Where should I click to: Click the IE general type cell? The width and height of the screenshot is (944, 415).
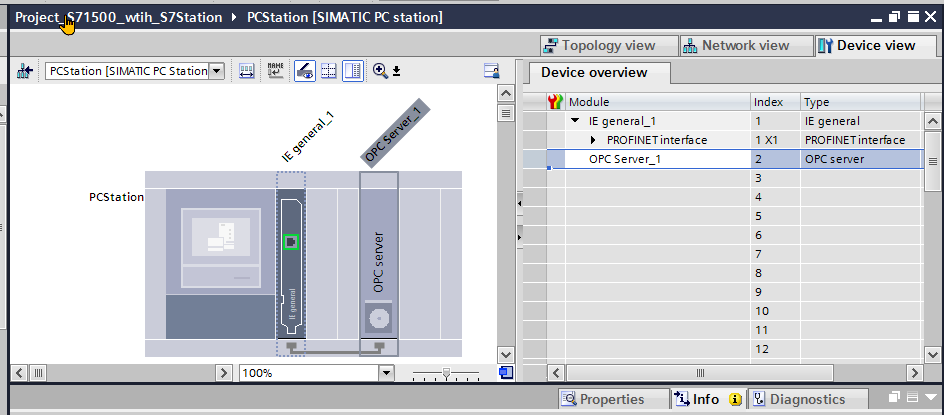click(x=861, y=121)
